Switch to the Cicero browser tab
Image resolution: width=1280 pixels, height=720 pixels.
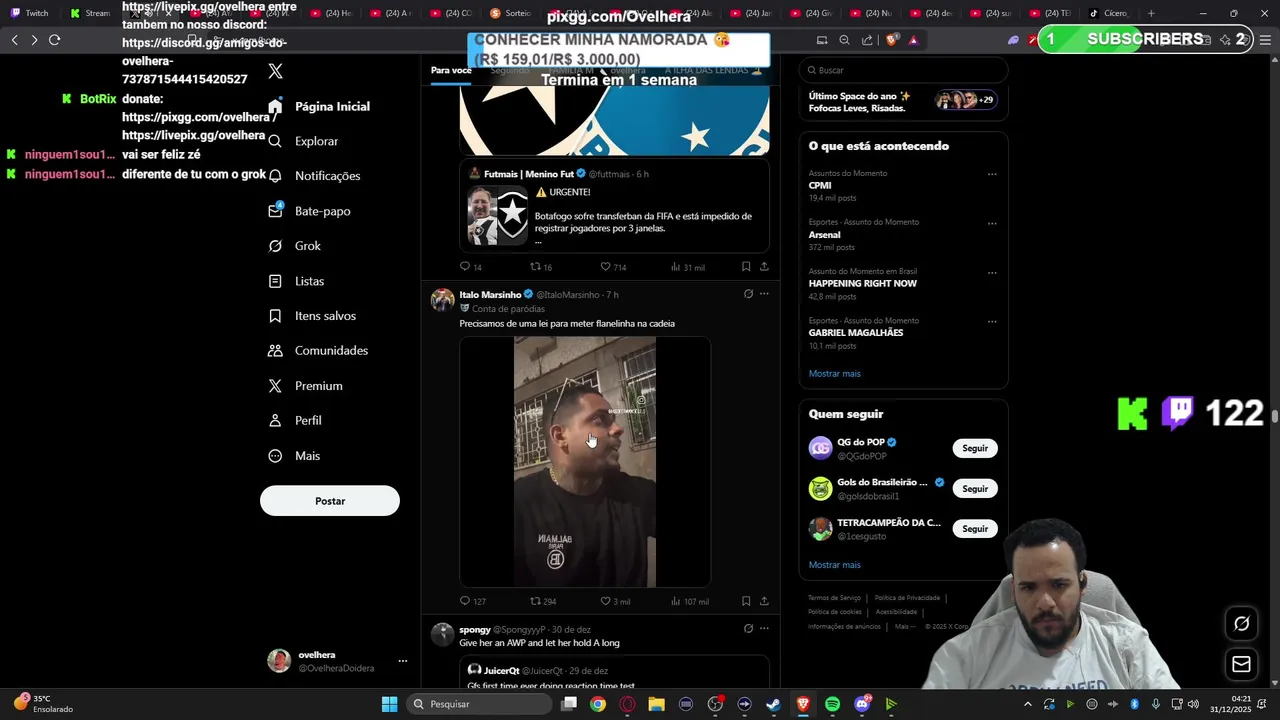1109,13
